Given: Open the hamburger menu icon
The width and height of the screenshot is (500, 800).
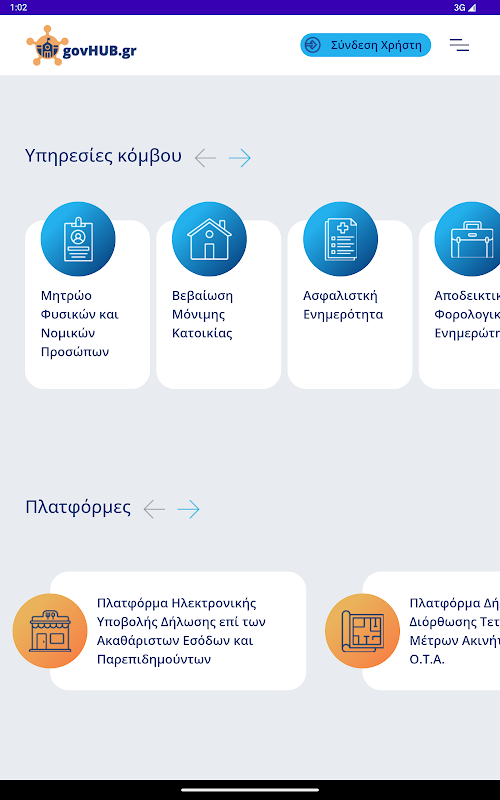Looking at the screenshot, I should coord(459,45).
